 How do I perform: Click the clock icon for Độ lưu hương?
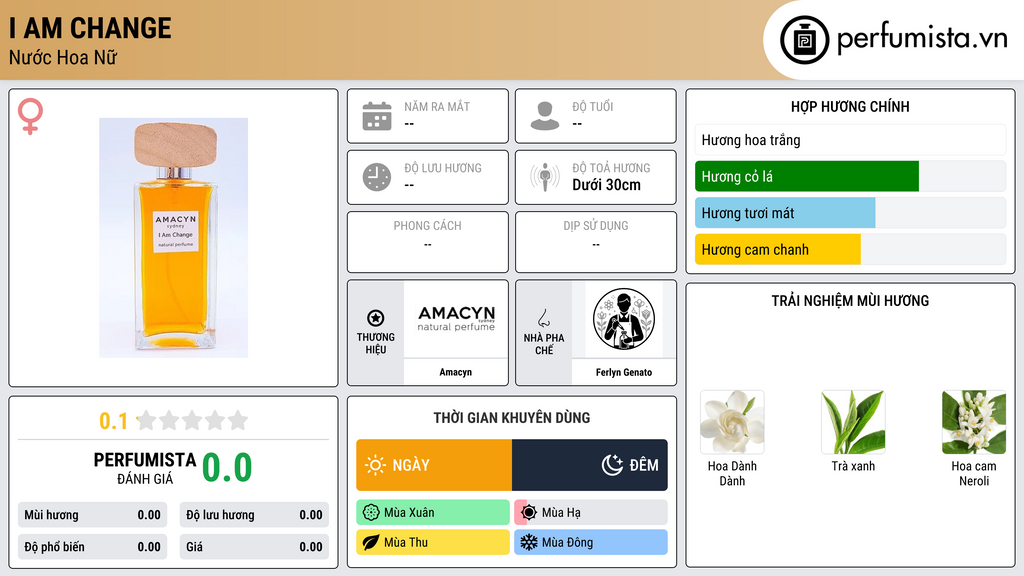[377, 177]
